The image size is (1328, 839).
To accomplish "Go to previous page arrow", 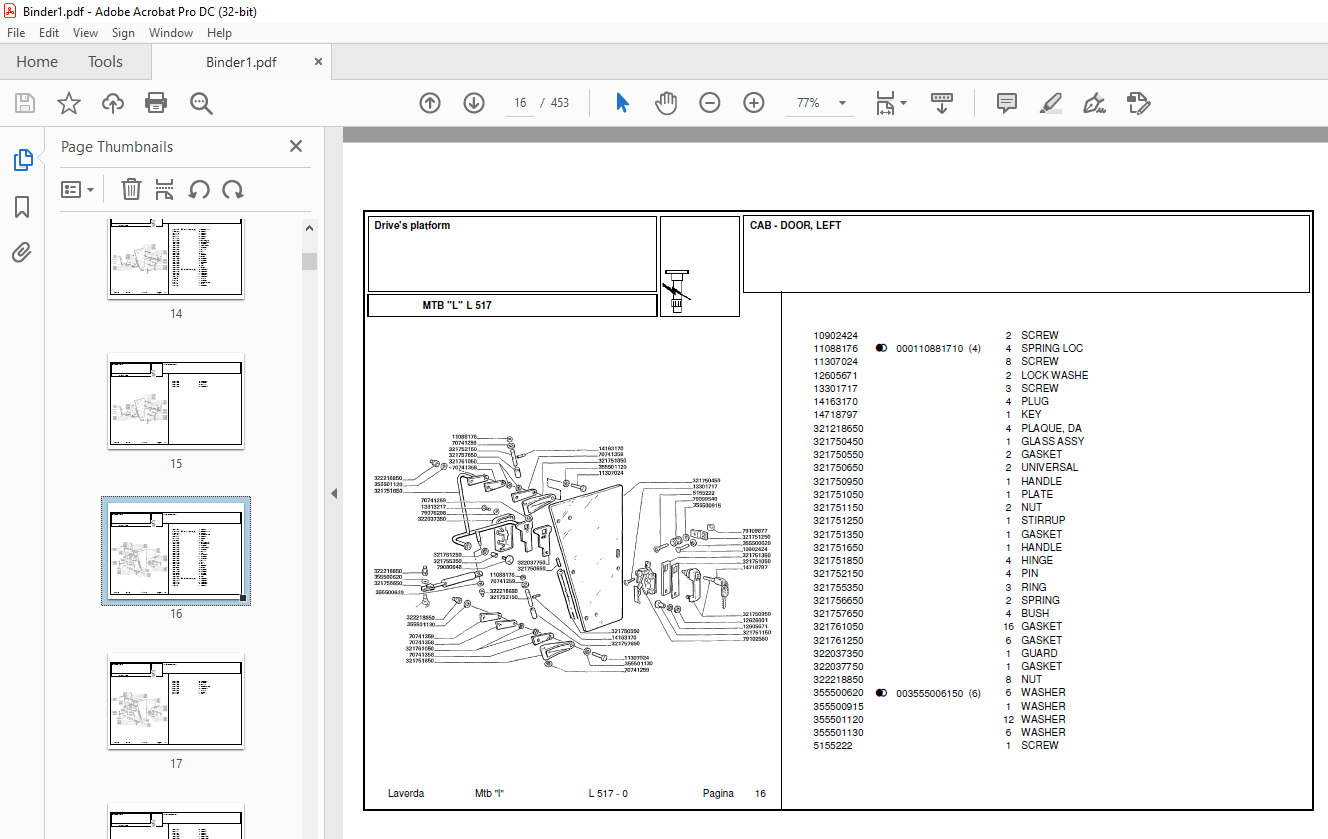I will [430, 103].
